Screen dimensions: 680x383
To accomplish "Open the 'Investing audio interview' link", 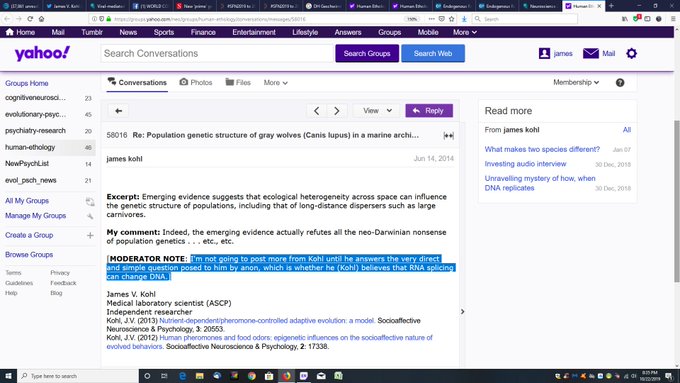I will click(x=525, y=164).
